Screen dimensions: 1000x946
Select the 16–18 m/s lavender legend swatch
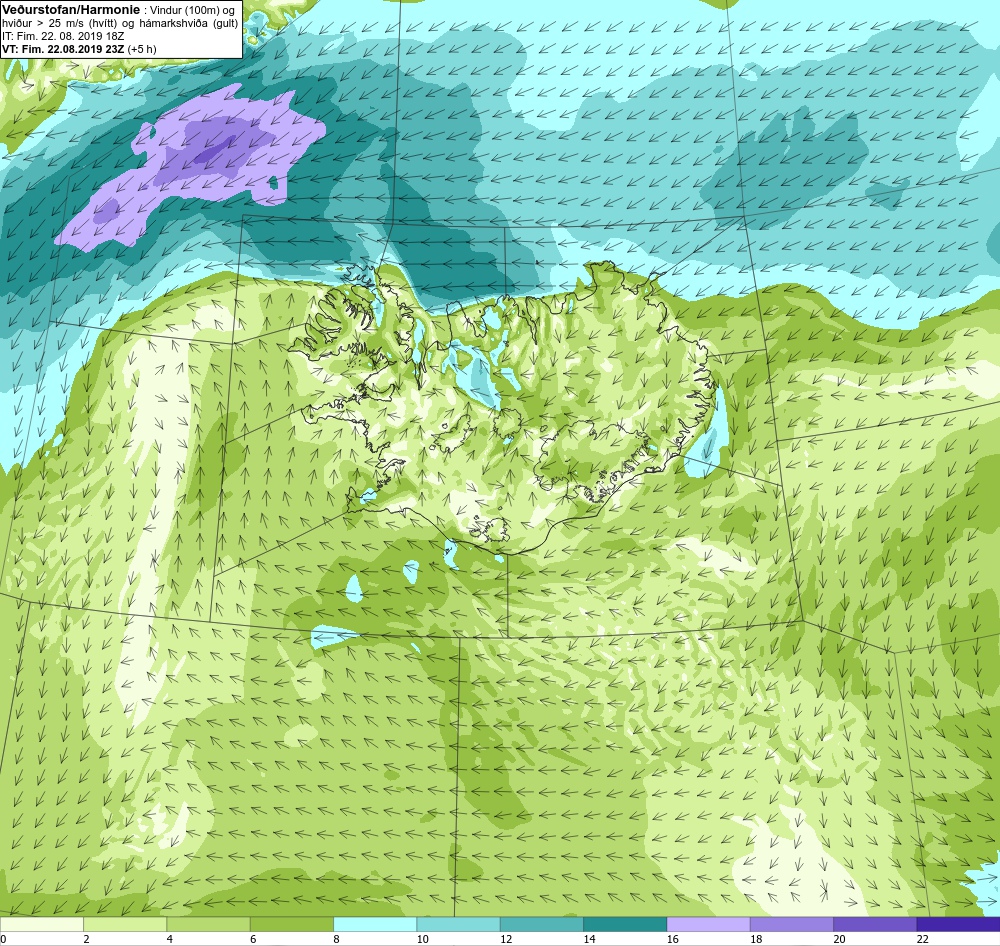[x=708, y=924]
